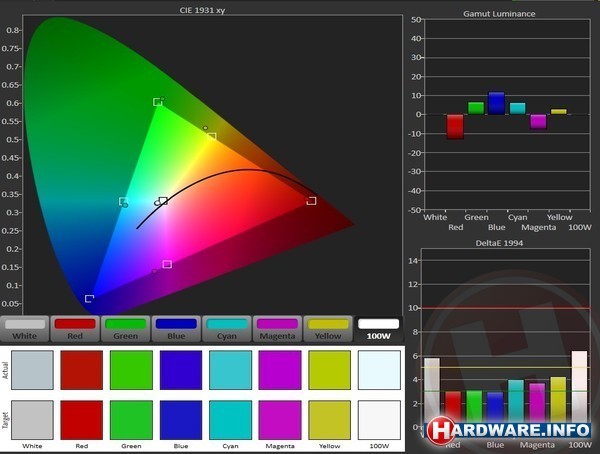The image size is (600, 454).
Task: Click the CIE 1931 xy chart title
Action: coord(202,10)
